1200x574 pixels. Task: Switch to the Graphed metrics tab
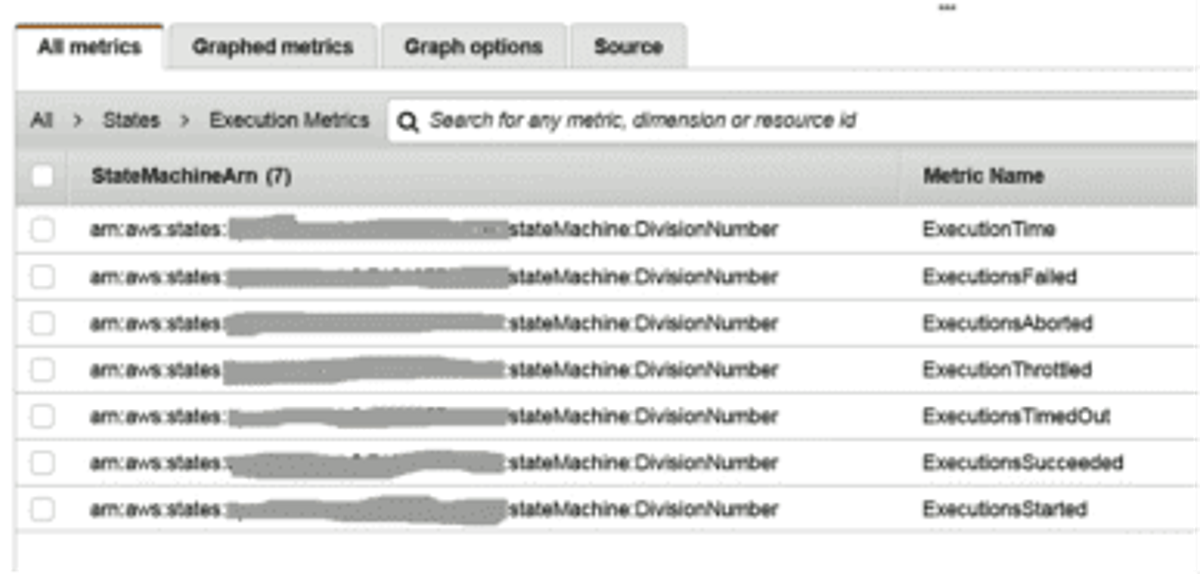point(272,47)
